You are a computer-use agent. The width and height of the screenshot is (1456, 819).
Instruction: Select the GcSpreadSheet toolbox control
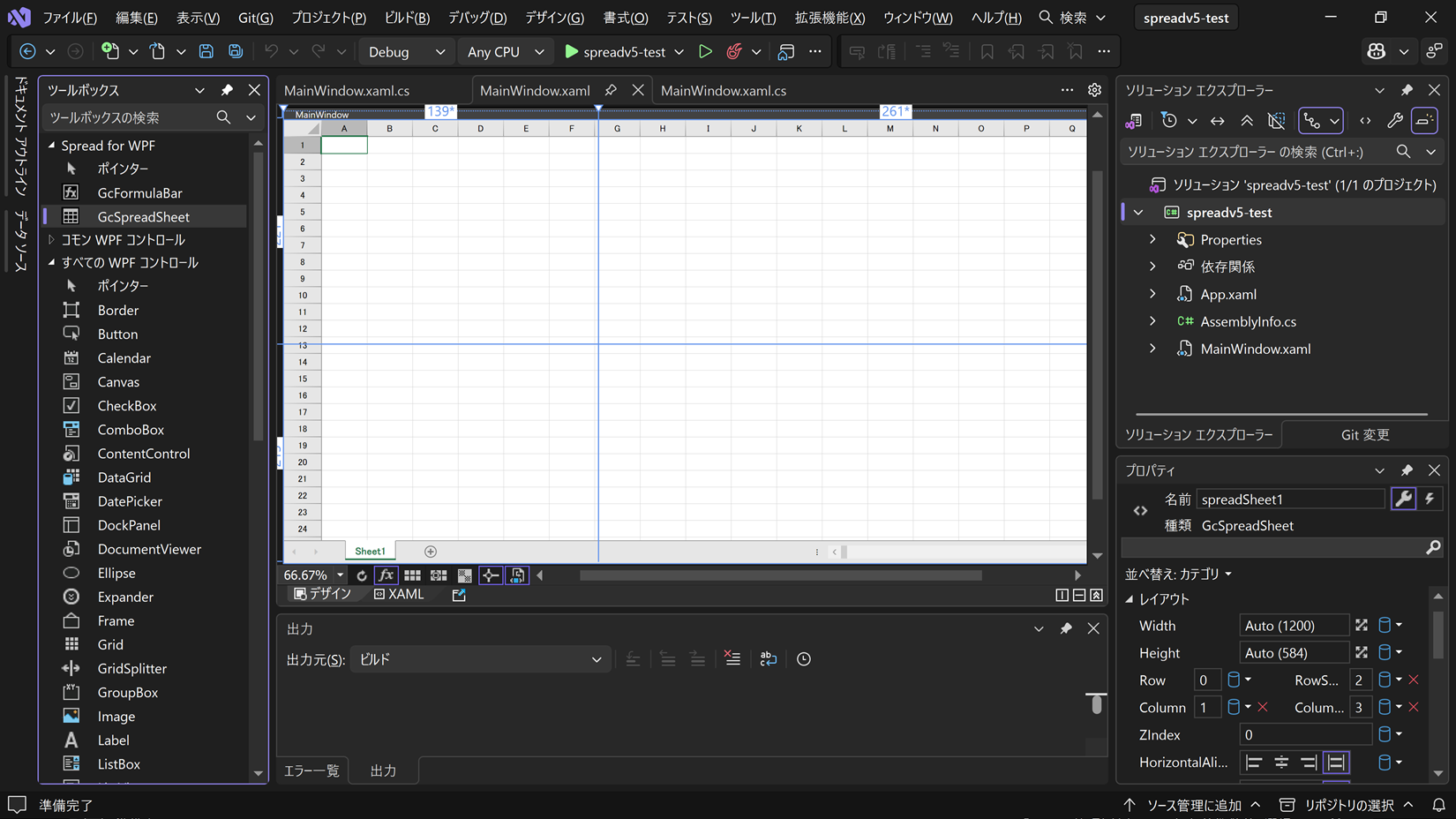(x=143, y=216)
